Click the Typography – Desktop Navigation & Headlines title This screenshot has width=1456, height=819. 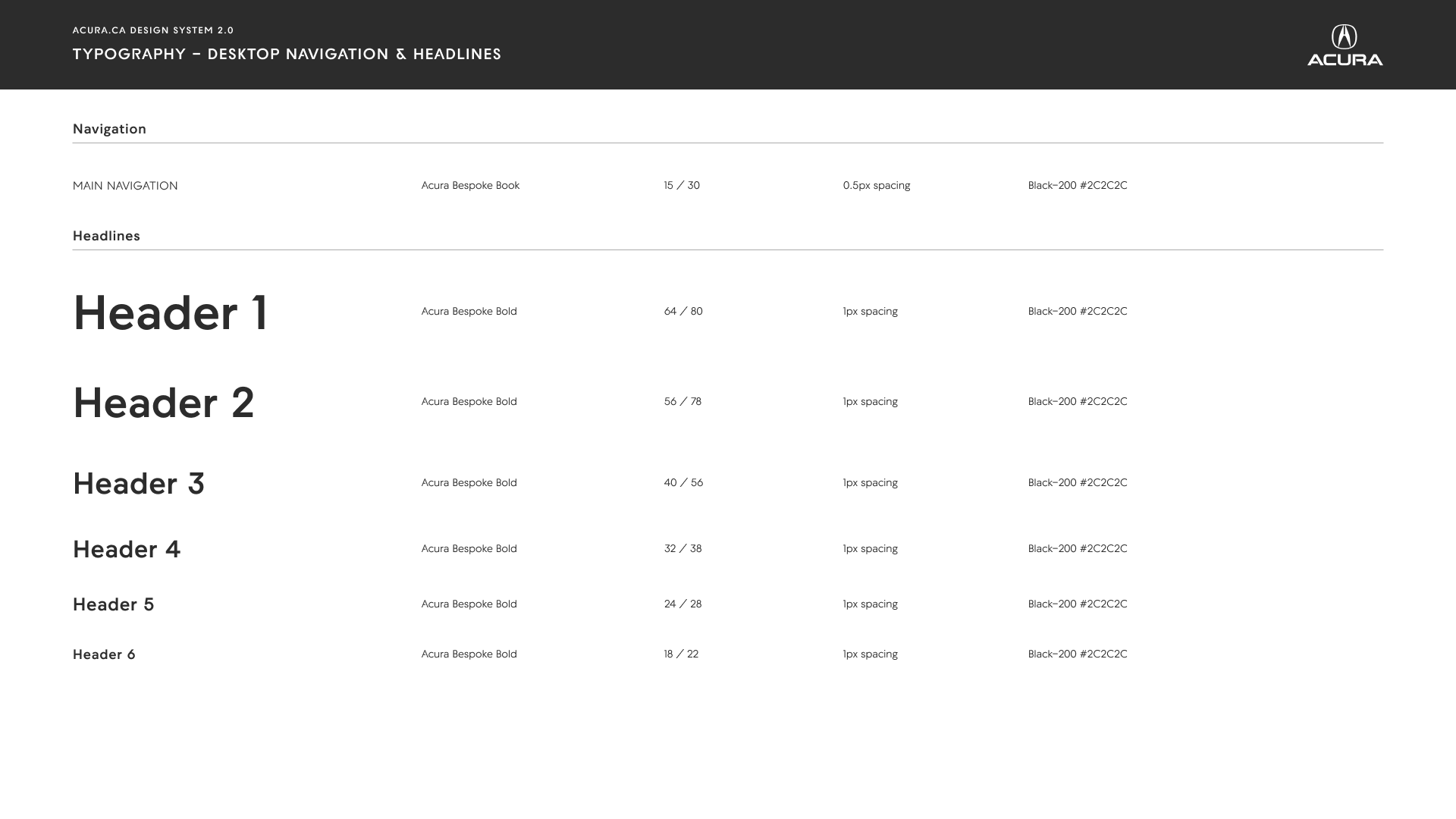(x=287, y=54)
